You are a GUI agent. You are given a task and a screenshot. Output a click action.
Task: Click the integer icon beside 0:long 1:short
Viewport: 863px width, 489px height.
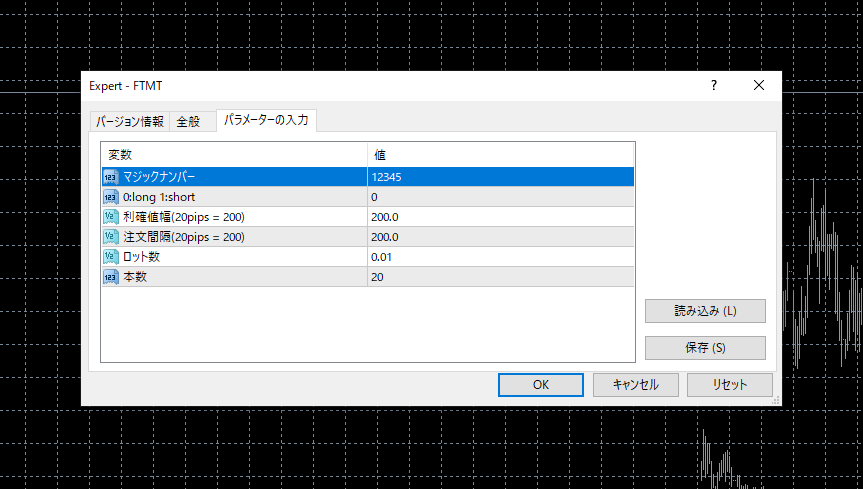pos(110,197)
